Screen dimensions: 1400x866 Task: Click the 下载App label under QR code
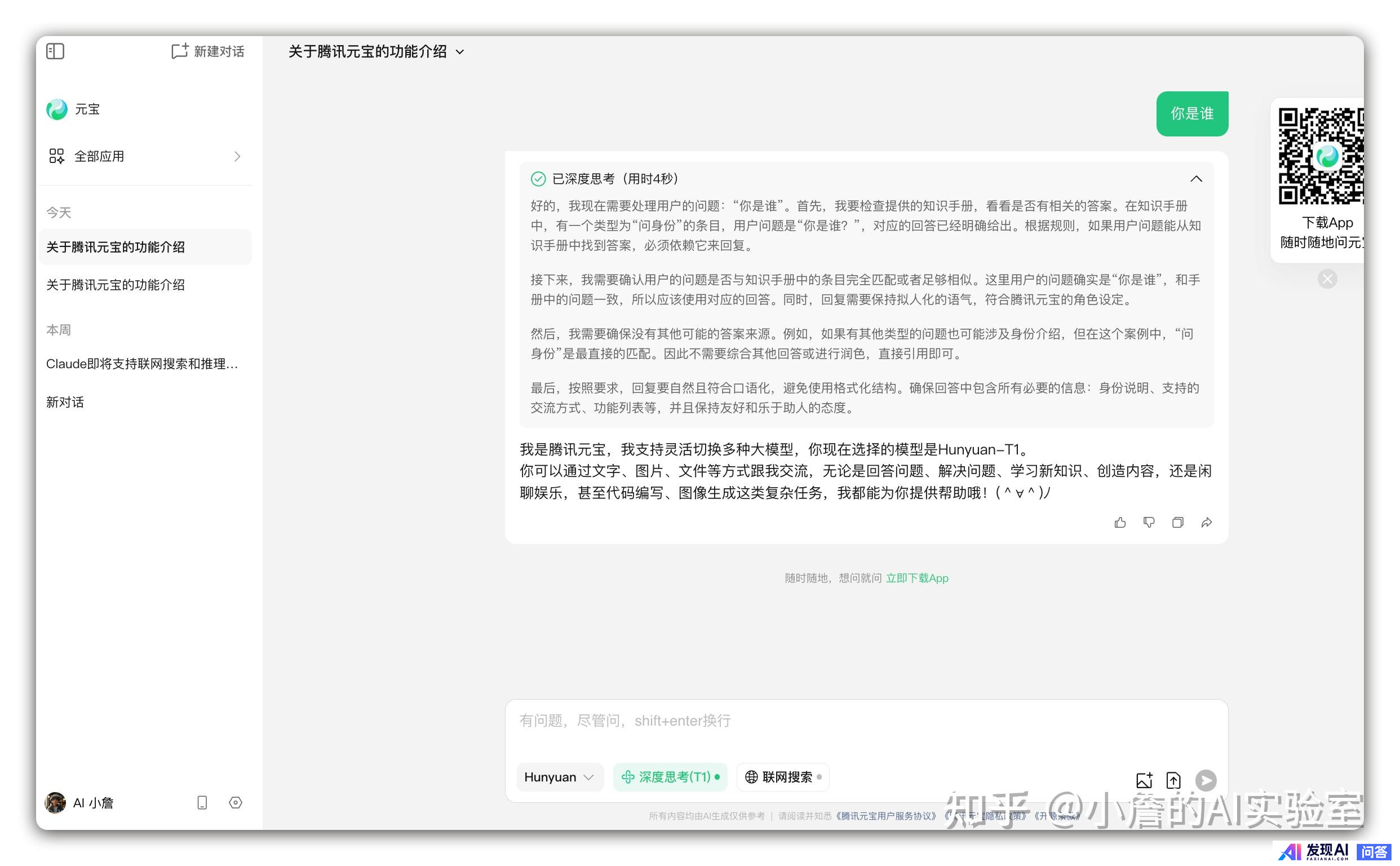click(x=1327, y=223)
